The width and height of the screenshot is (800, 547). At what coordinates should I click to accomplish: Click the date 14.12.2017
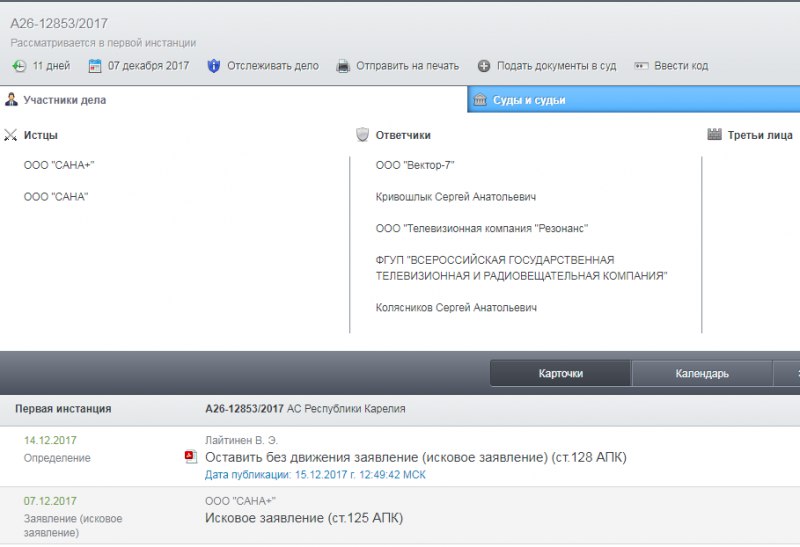[50, 440]
